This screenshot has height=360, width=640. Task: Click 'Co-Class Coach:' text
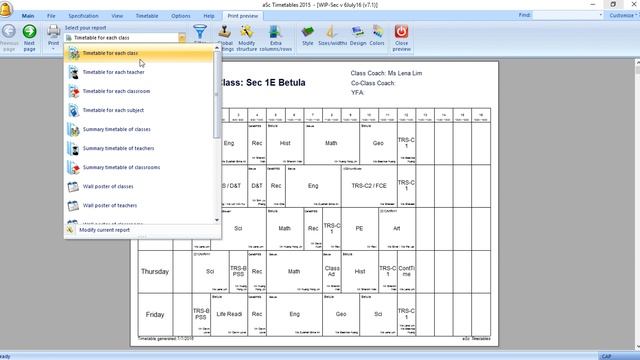pyautogui.click(x=373, y=83)
